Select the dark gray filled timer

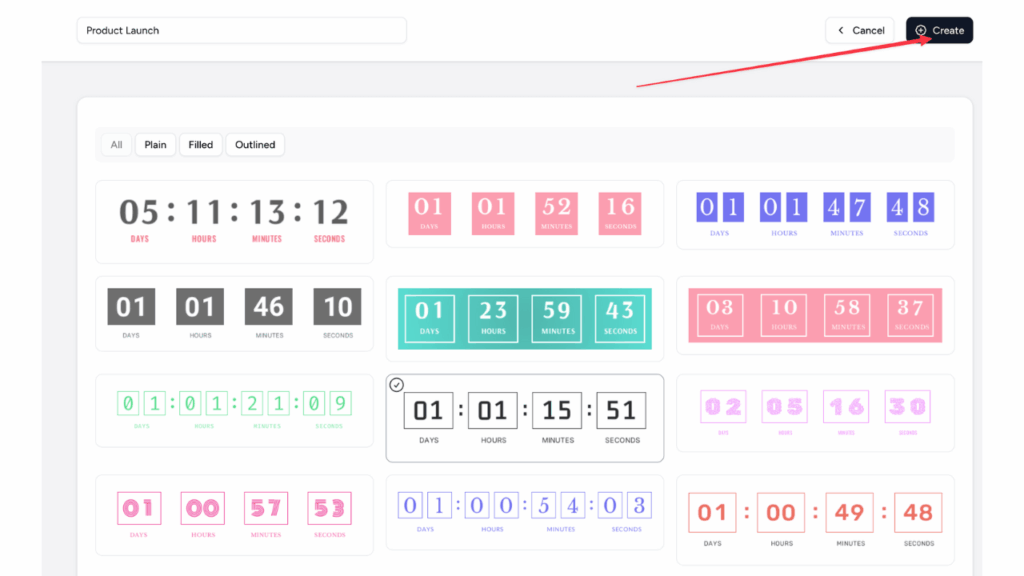click(x=234, y=316)
